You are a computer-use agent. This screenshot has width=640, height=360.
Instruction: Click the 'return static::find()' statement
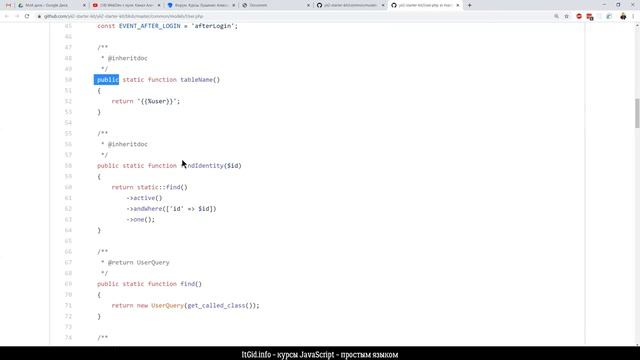149,187
